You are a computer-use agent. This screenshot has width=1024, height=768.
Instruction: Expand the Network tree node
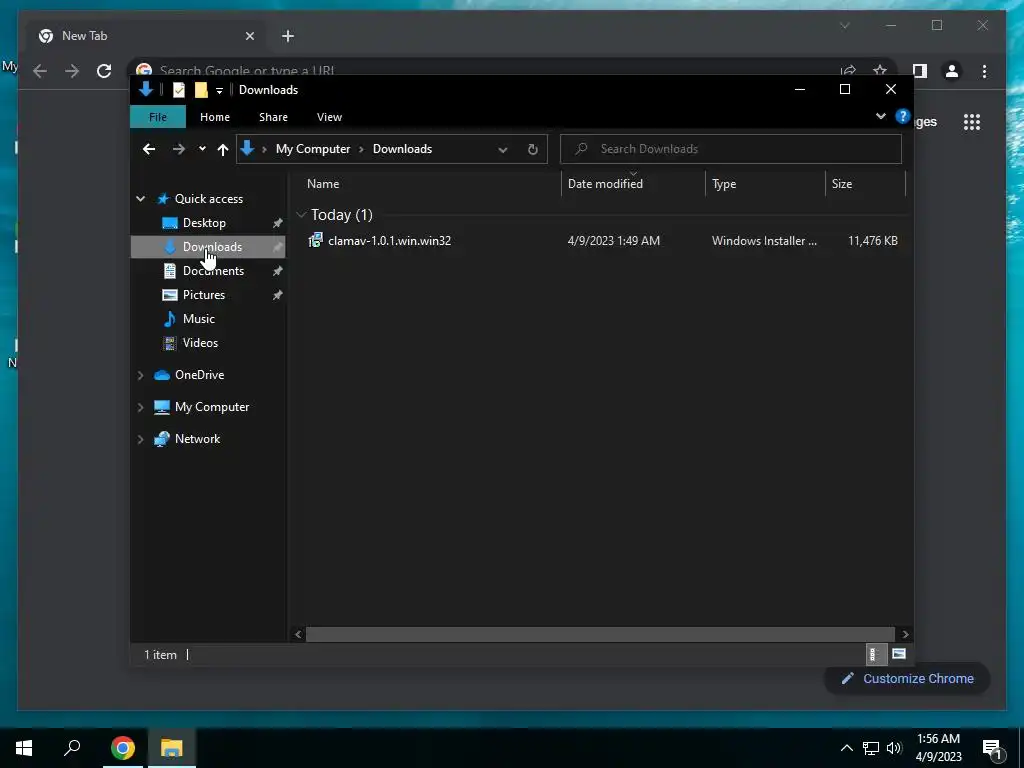(140, 439)
